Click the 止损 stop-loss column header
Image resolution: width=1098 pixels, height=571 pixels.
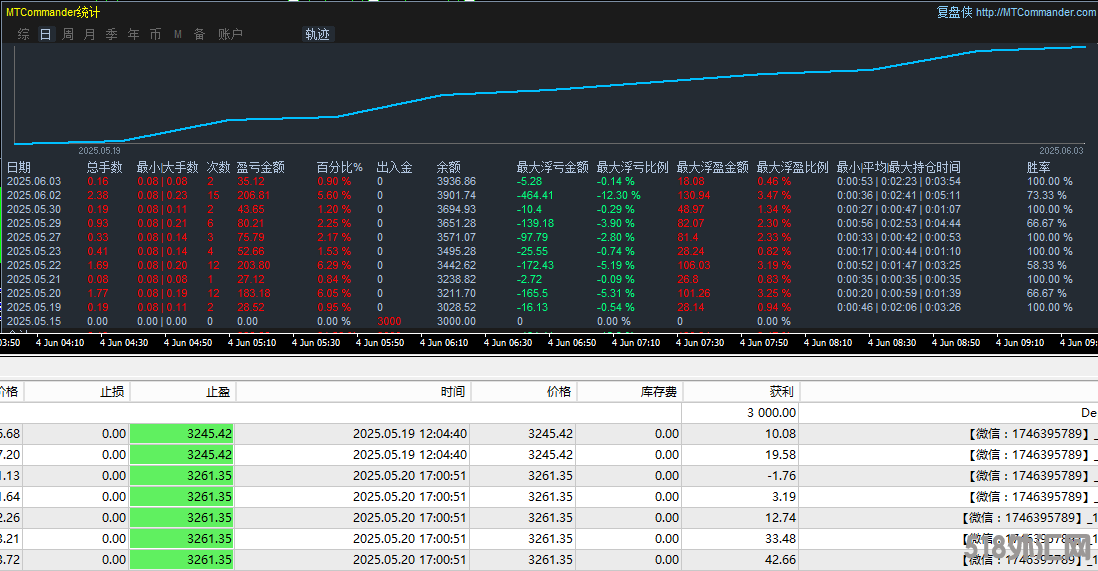coord(77,392)
